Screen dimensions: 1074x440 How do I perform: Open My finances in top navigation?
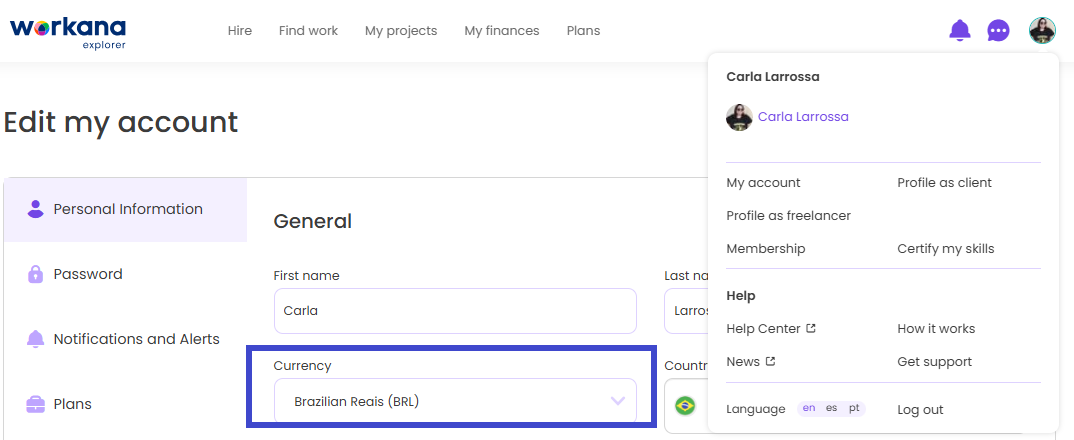click(x=501, y=31)
